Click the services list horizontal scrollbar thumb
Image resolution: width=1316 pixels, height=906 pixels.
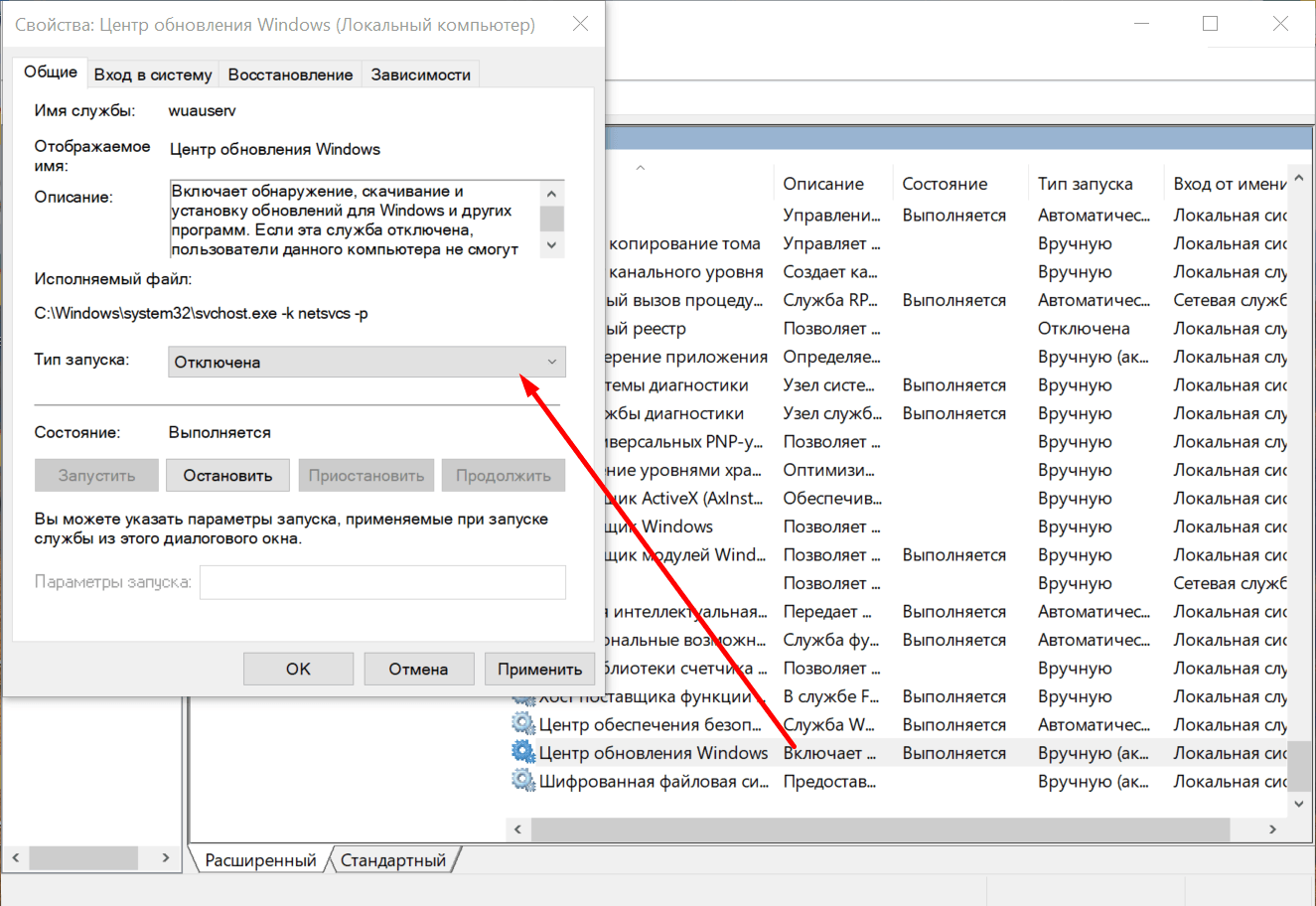(x=881, y=829)
